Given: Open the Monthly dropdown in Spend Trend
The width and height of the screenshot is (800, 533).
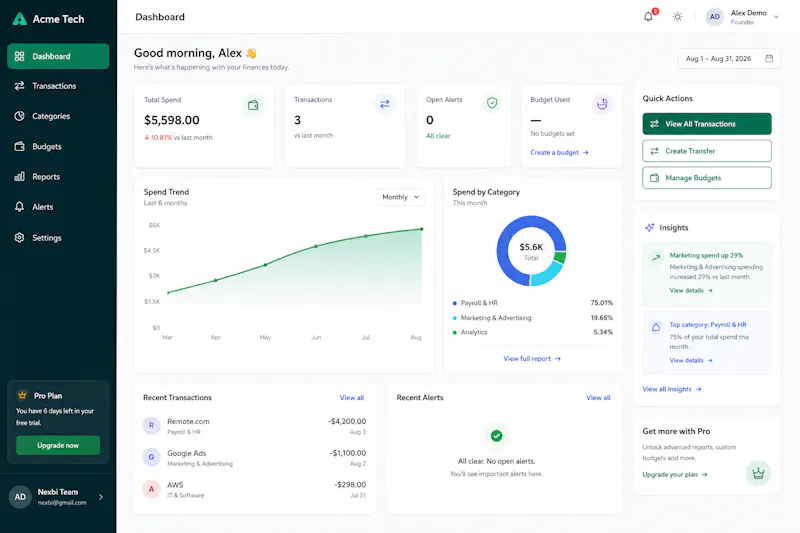Looking at the screenshot, I should pos(401,197).
